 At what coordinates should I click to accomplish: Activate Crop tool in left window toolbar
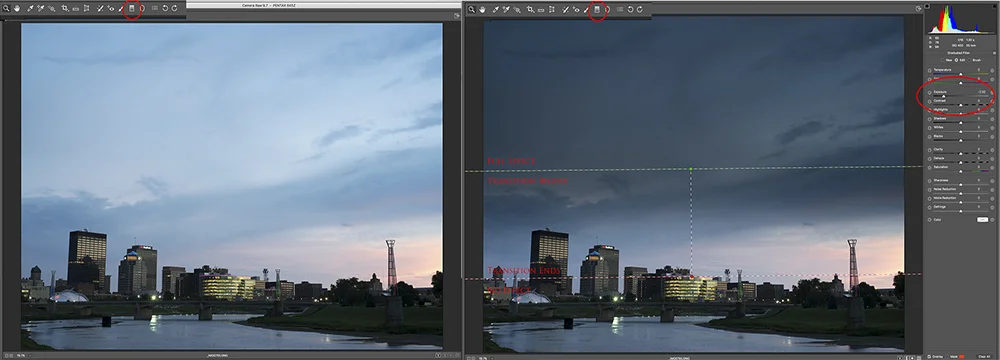click(x=64, y=8)
